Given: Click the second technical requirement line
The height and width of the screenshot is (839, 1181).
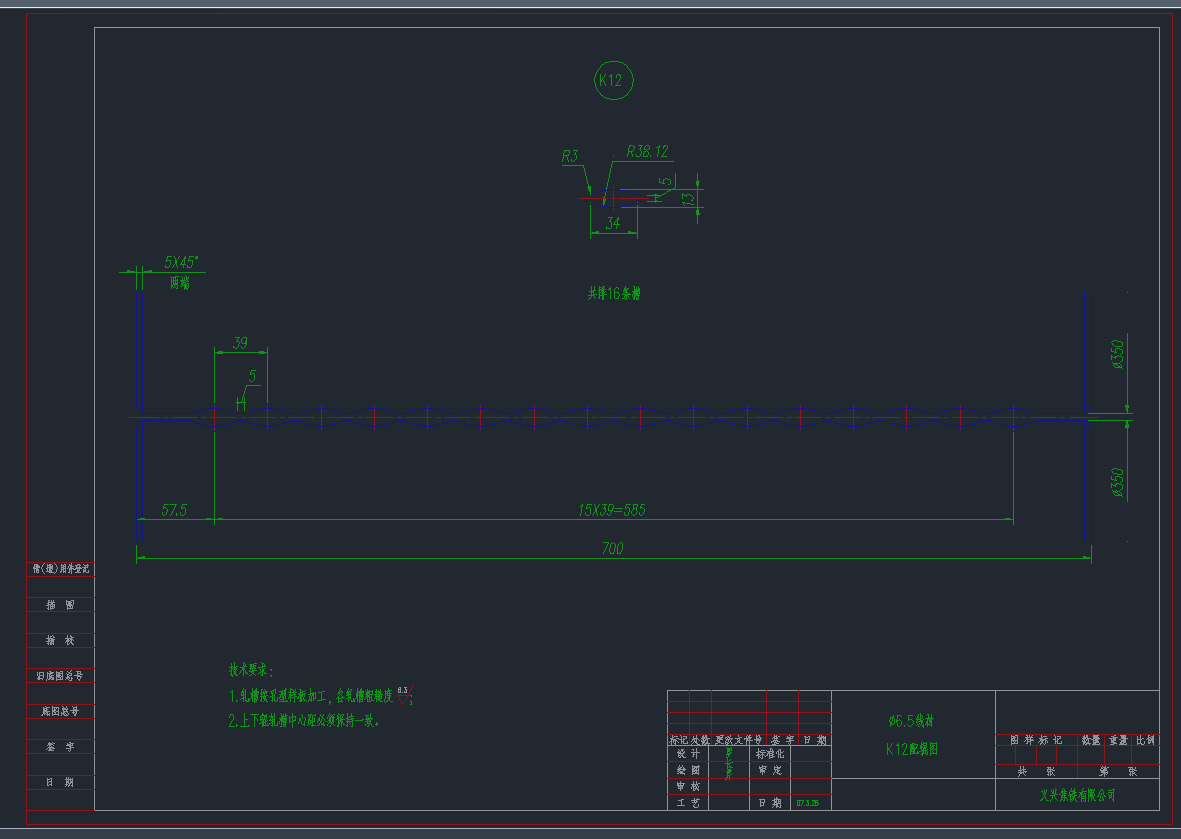Looking at the screenshot, I should [304, 720].
